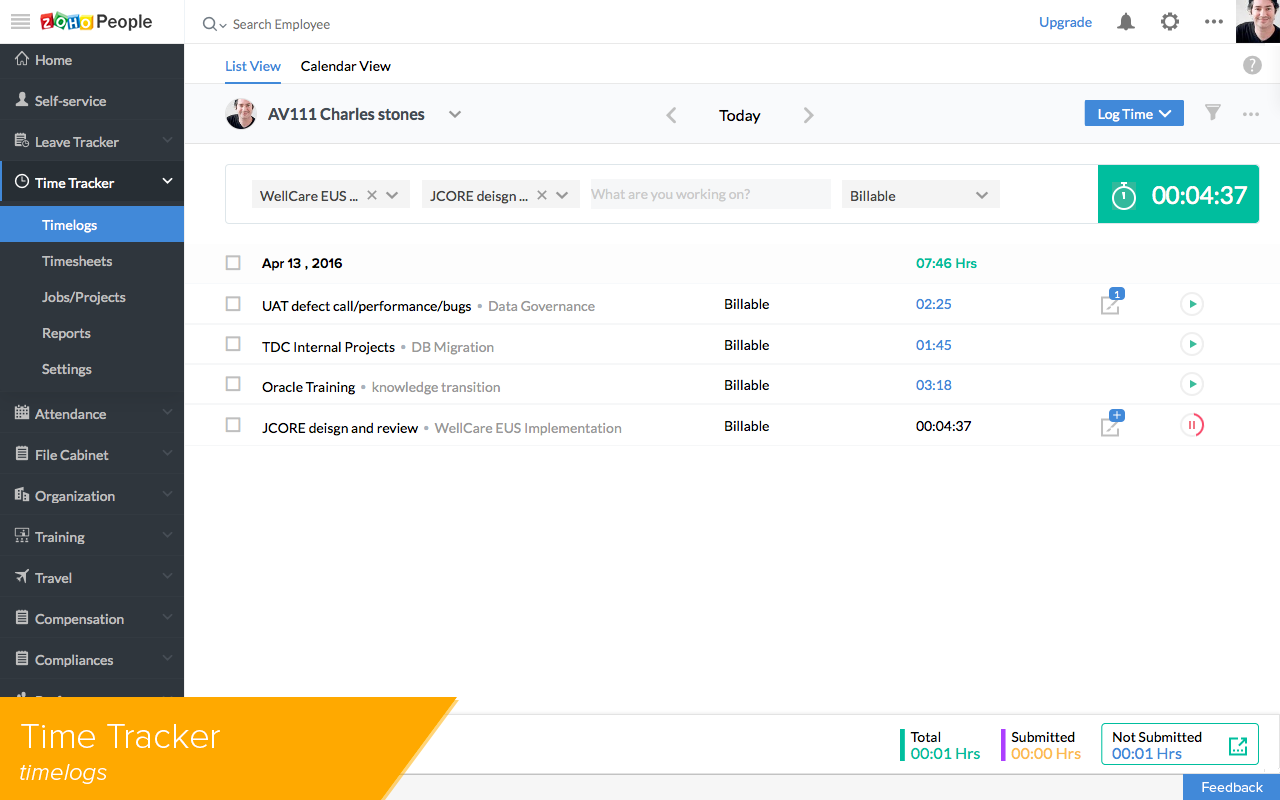
Task: Click the help question mark icon
Action: (1252, 65)
